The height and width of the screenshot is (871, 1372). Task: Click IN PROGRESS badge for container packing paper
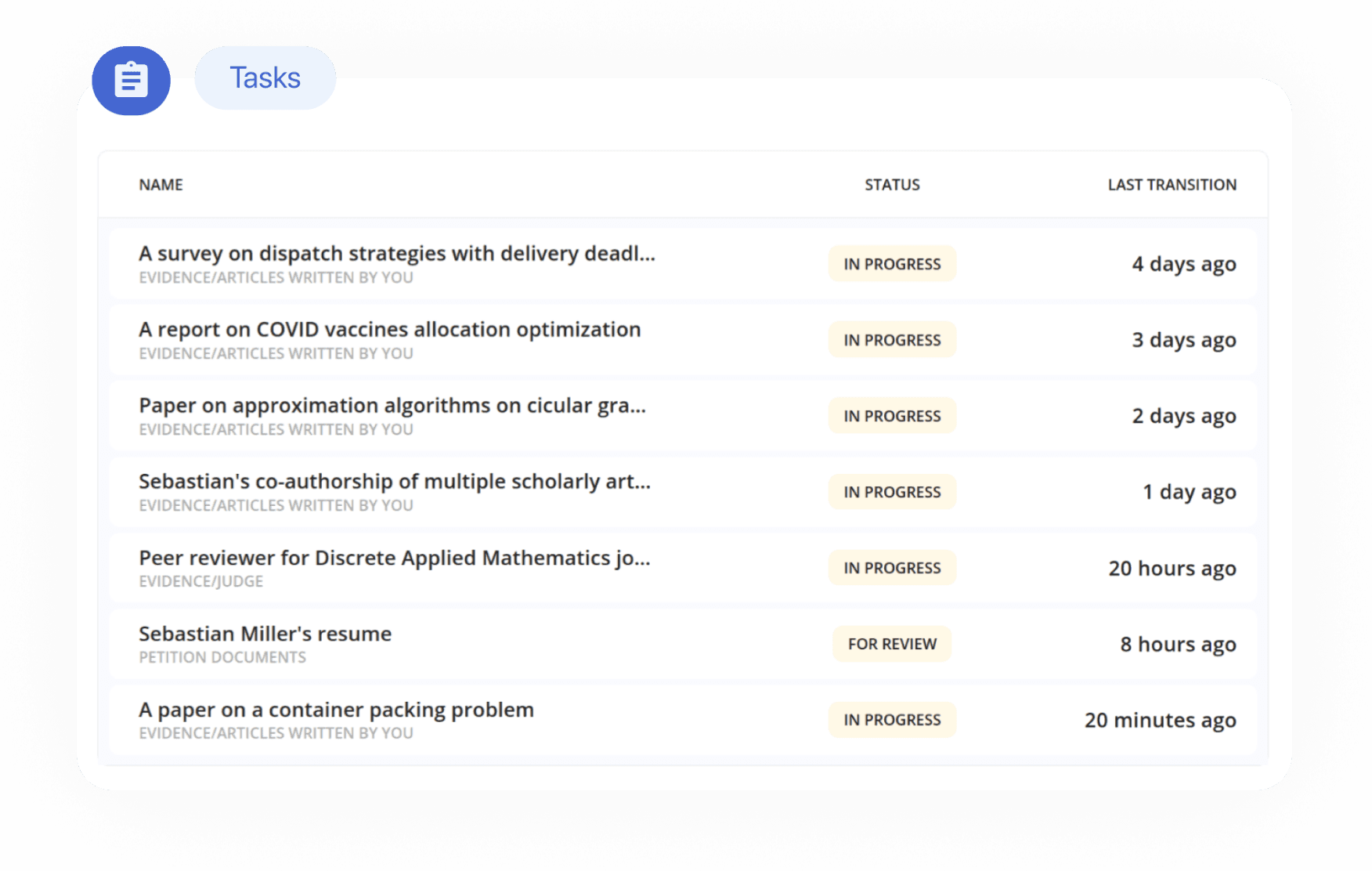pos(892,720)
